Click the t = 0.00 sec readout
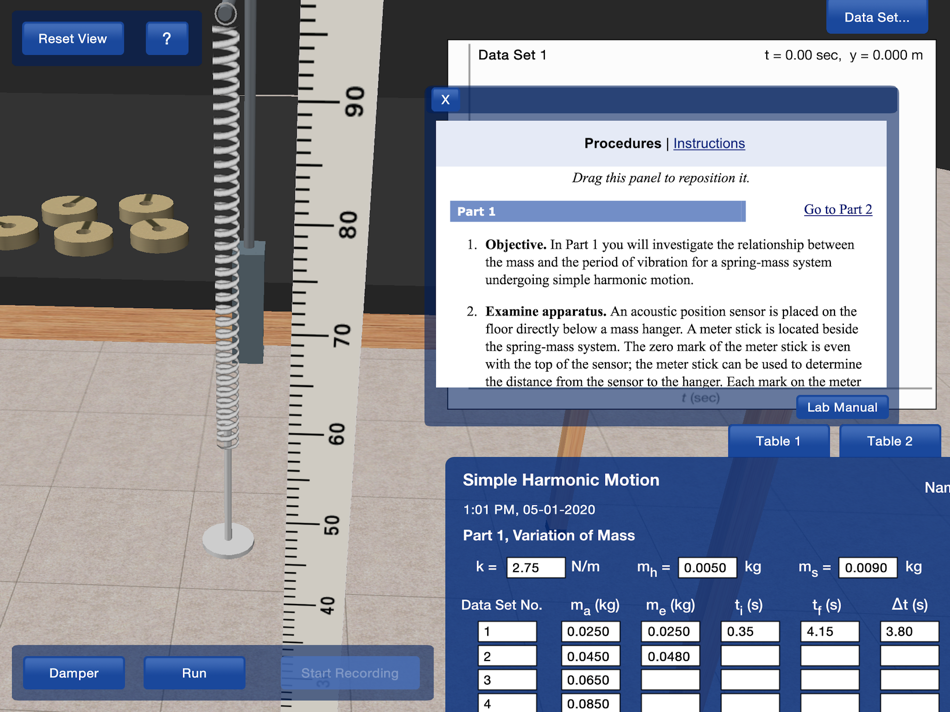 [x=802, y=55]
